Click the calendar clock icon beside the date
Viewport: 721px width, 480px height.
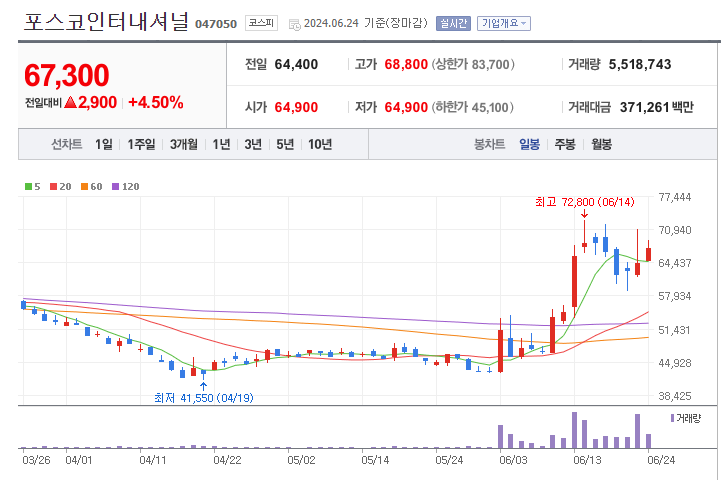point(294,24)
